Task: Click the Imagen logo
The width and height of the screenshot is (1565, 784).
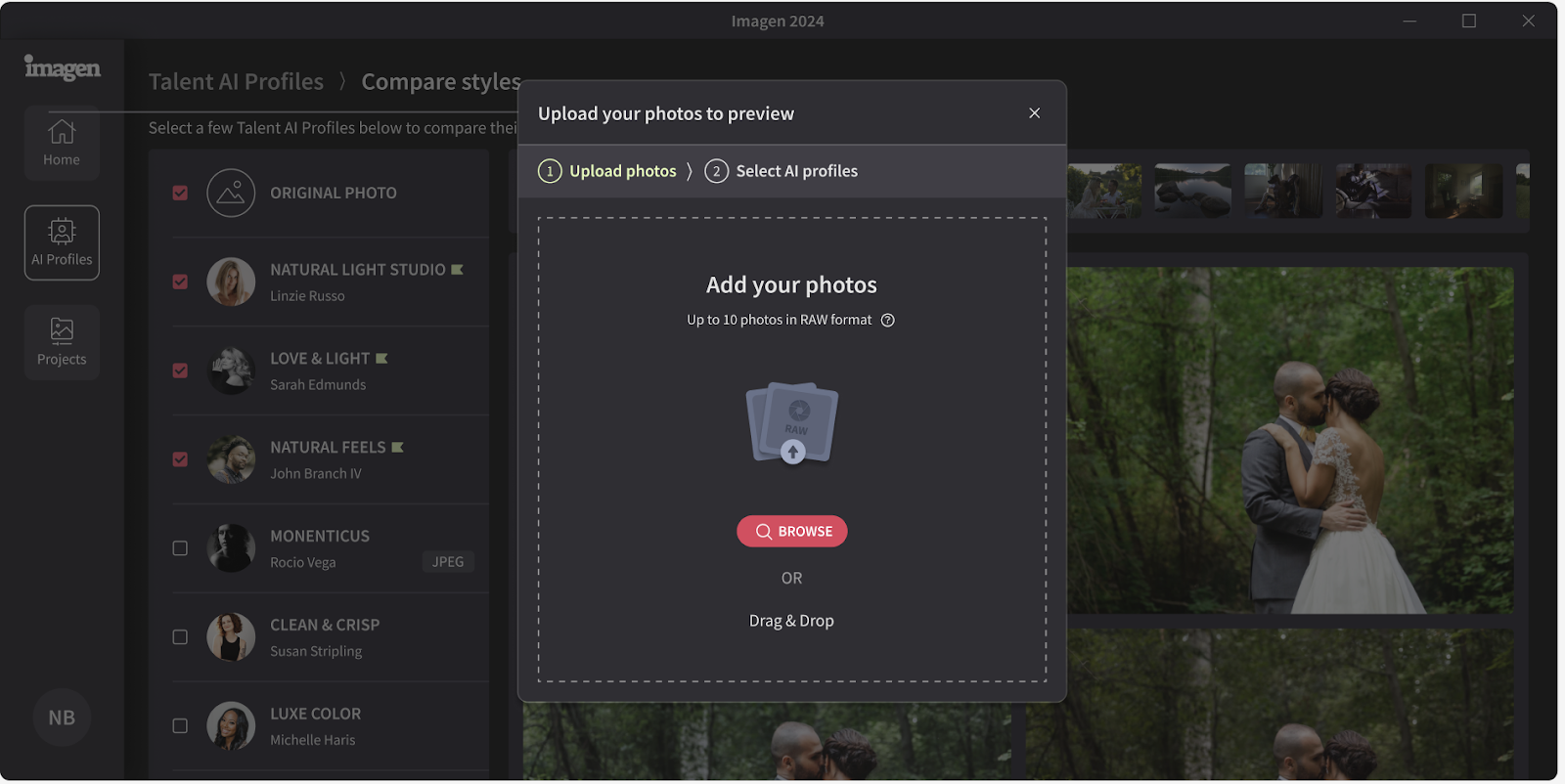Action: click(x=63, y=66)
